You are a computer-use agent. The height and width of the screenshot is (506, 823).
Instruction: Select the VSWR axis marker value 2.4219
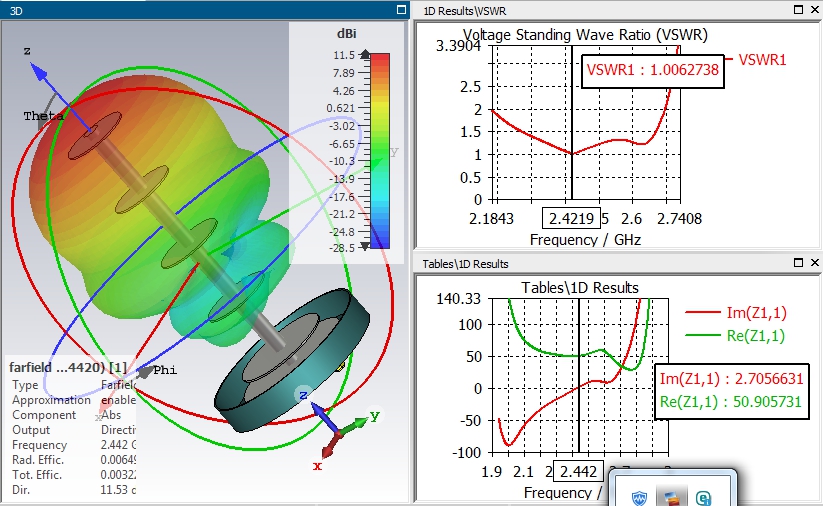[x=571, y=218]
